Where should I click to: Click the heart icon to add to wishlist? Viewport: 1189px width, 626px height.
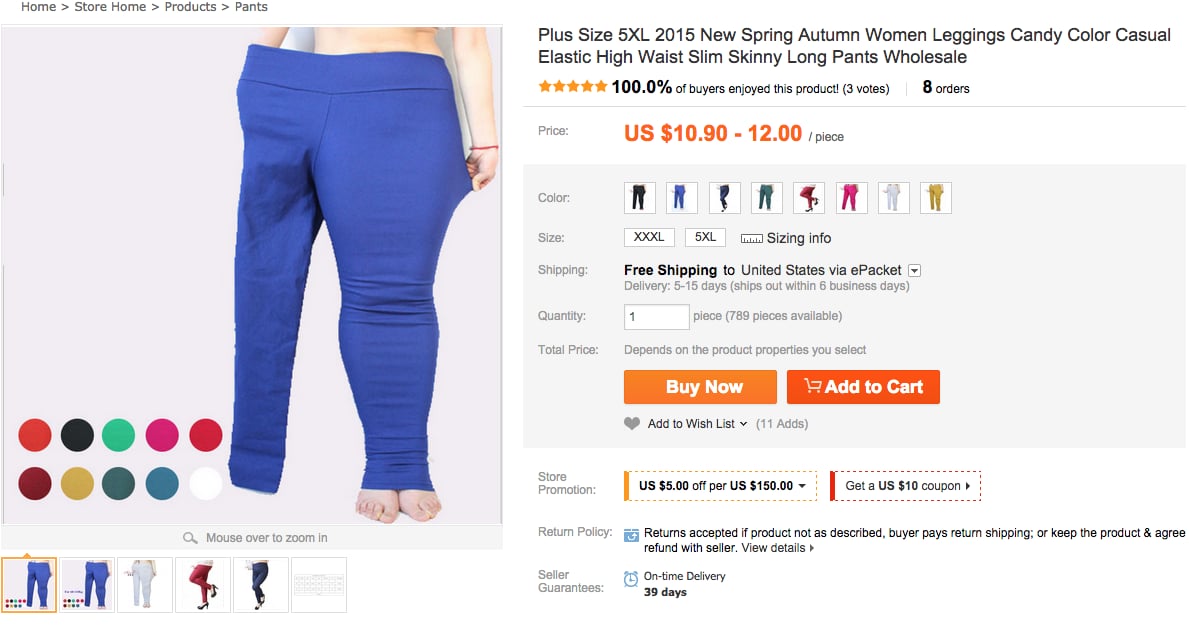pos(630,423)
